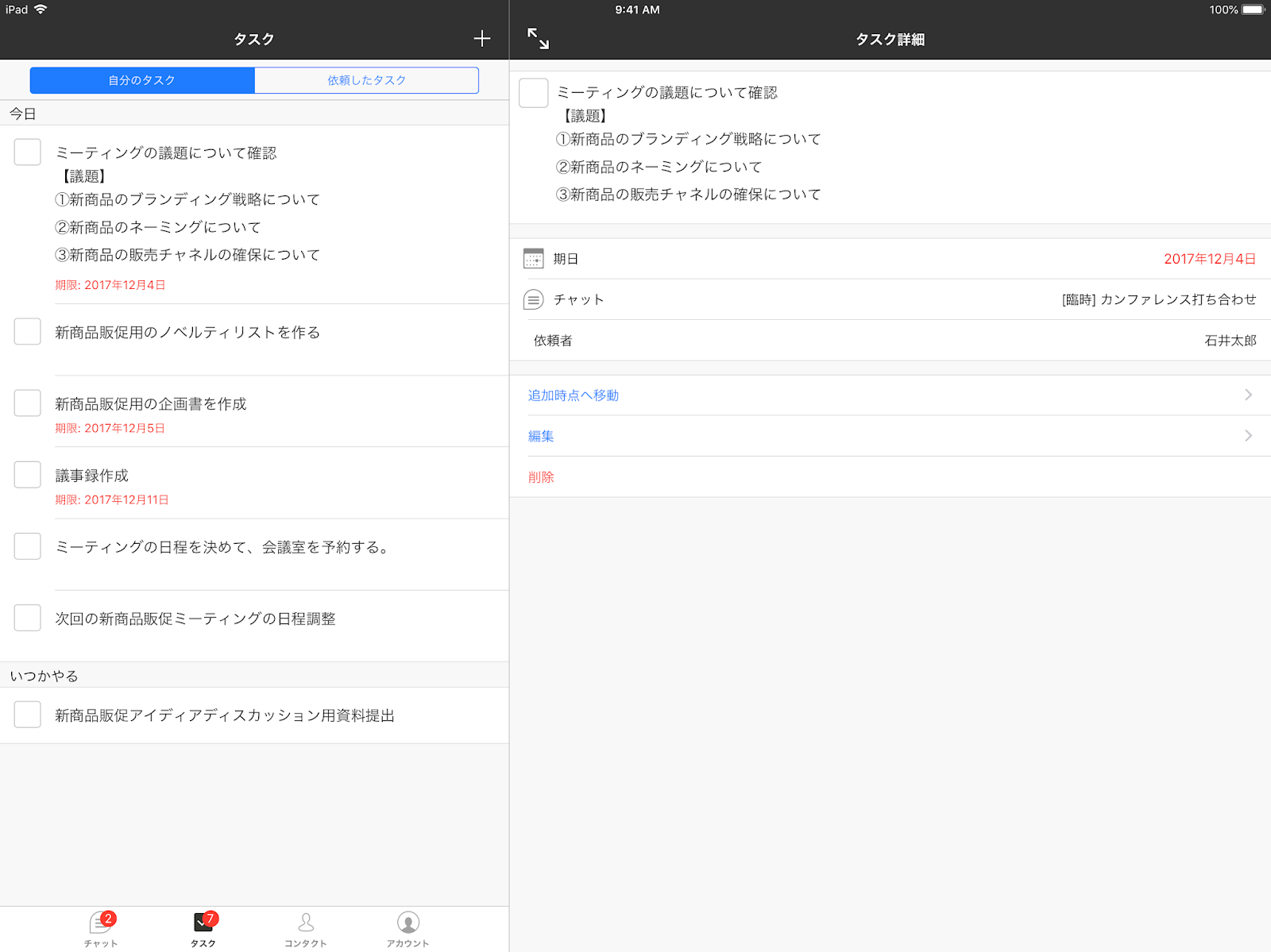Image resolution: width=1271 pixels, height=952 pixels.
Task: Complete the 新商品販促用の企画書を作成 task
Action: coord(28,403)
